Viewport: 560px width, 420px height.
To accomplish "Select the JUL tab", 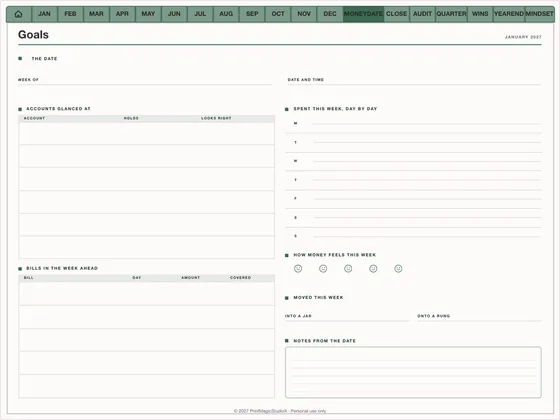I will pyautogui.click(x=200, y=14).
